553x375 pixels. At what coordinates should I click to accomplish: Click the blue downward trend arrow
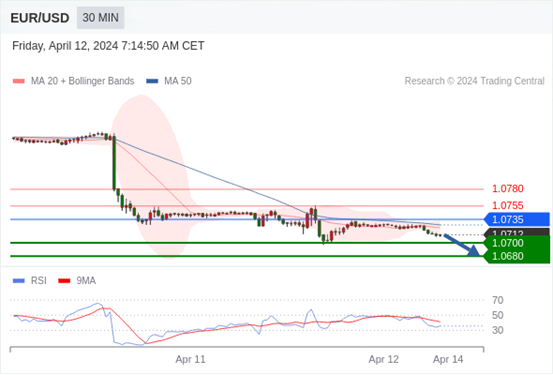pos(461,244)
